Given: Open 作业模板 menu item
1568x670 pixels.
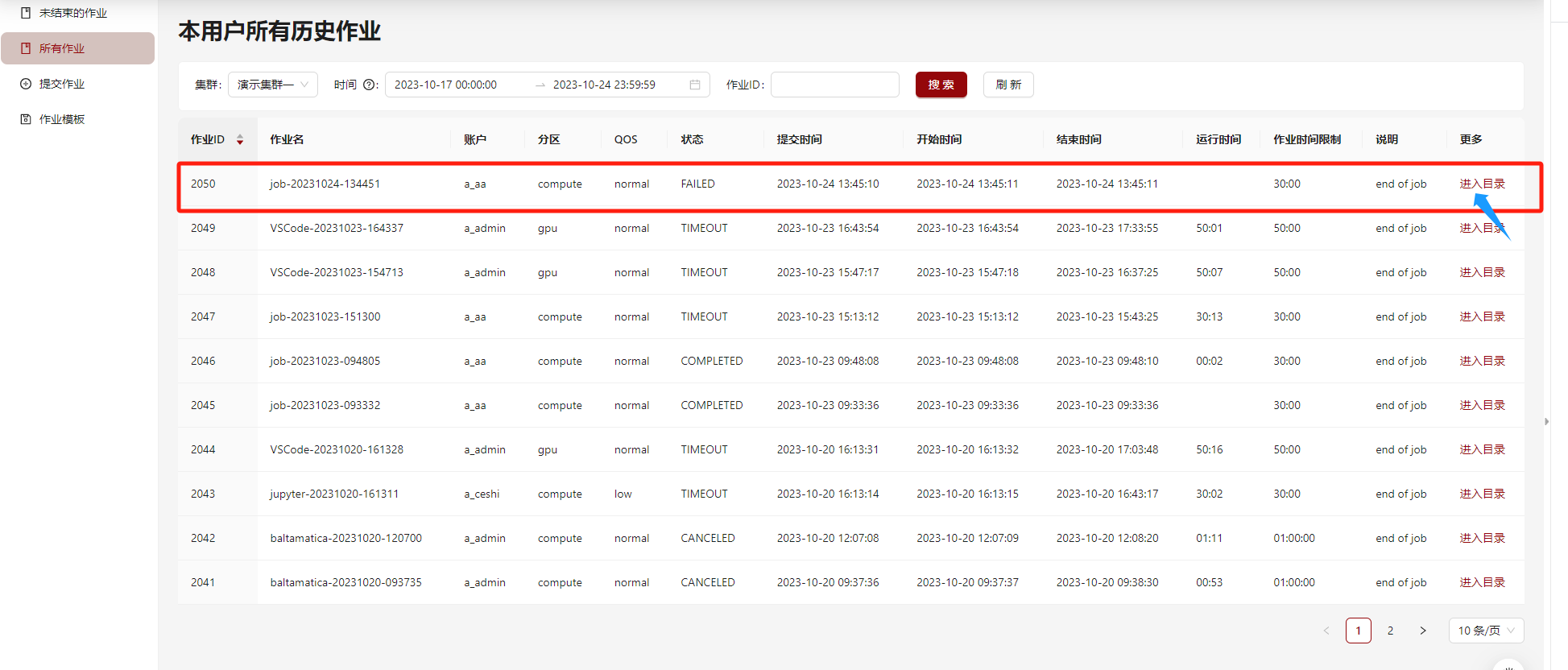Looking at the screenshot, I should (62, 119).
